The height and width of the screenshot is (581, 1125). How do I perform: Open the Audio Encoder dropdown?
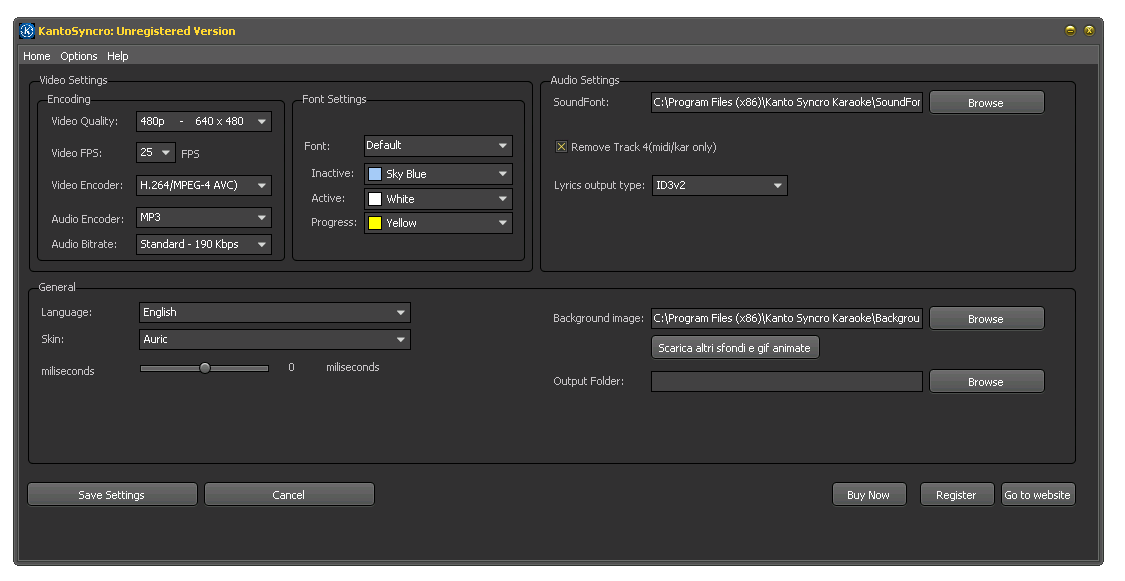point(204,217)
